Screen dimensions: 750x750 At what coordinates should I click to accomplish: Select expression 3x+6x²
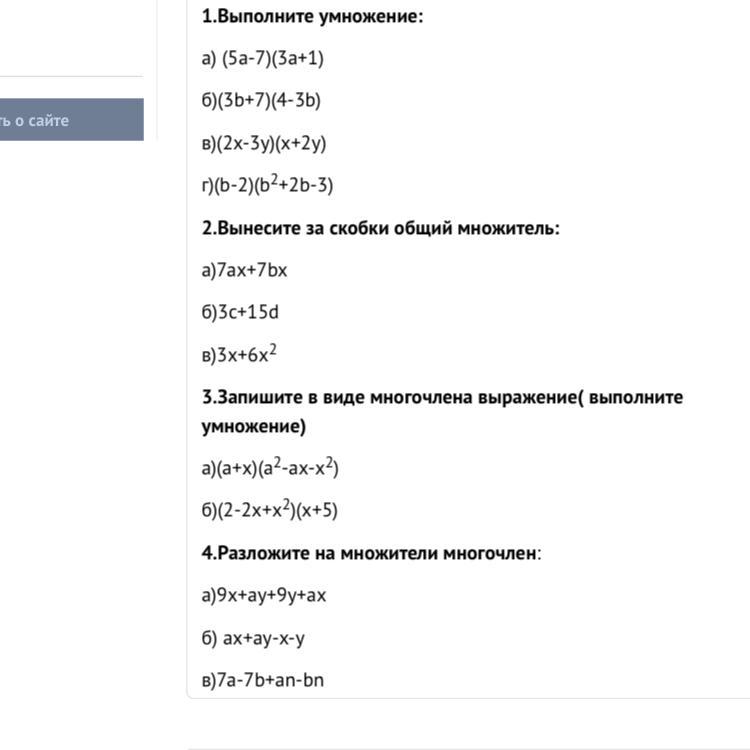coord(247,354)
